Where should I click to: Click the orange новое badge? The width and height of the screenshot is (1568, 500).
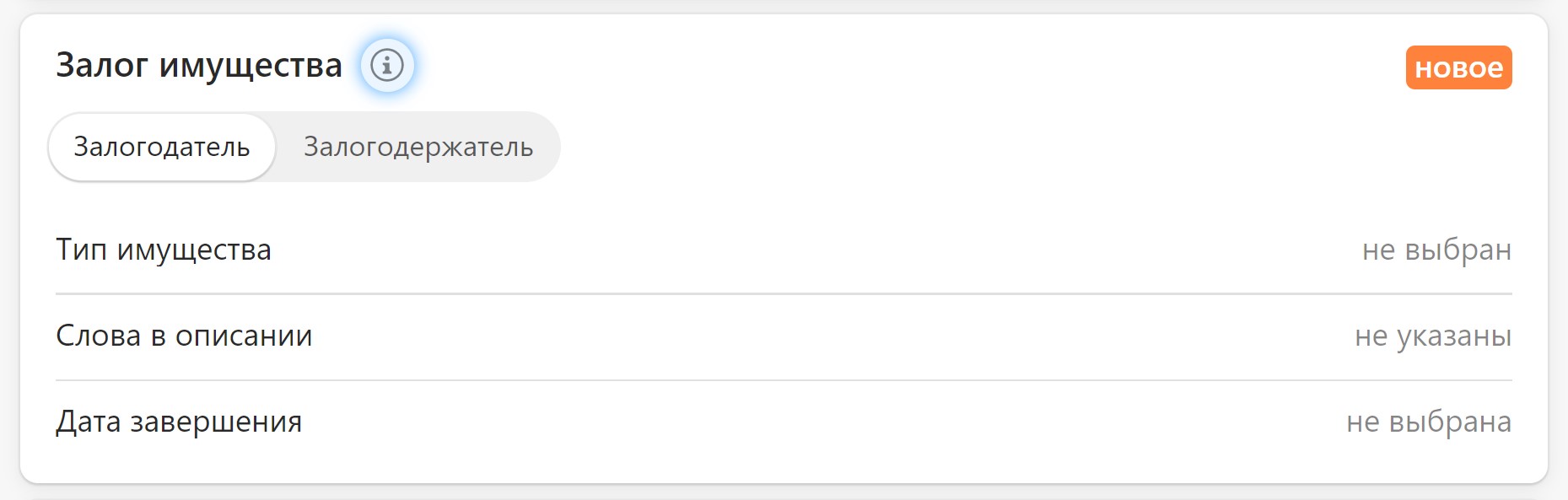1458,67
